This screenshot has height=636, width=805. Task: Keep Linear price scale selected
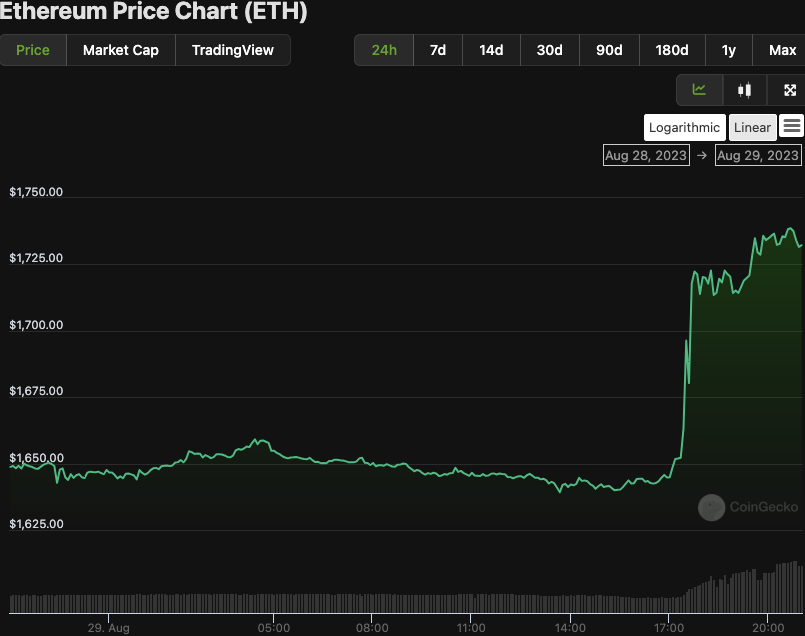point(752,127)
